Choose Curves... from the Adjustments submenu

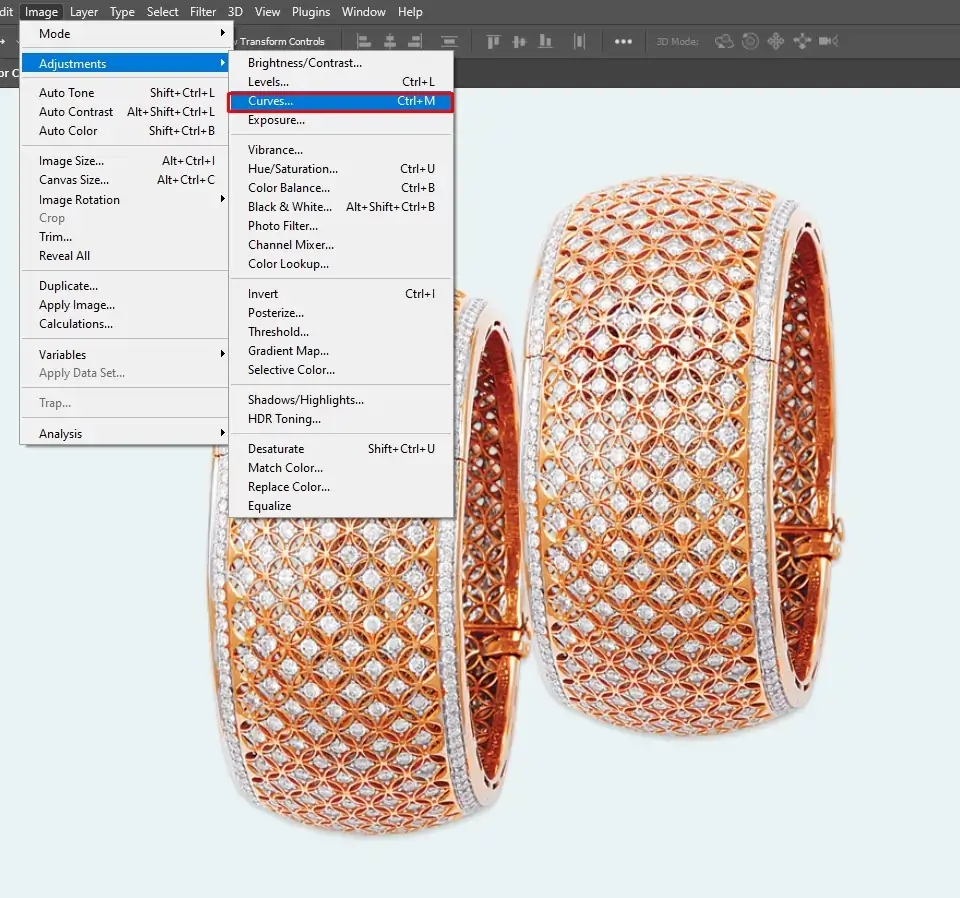(x=340, y=101)
